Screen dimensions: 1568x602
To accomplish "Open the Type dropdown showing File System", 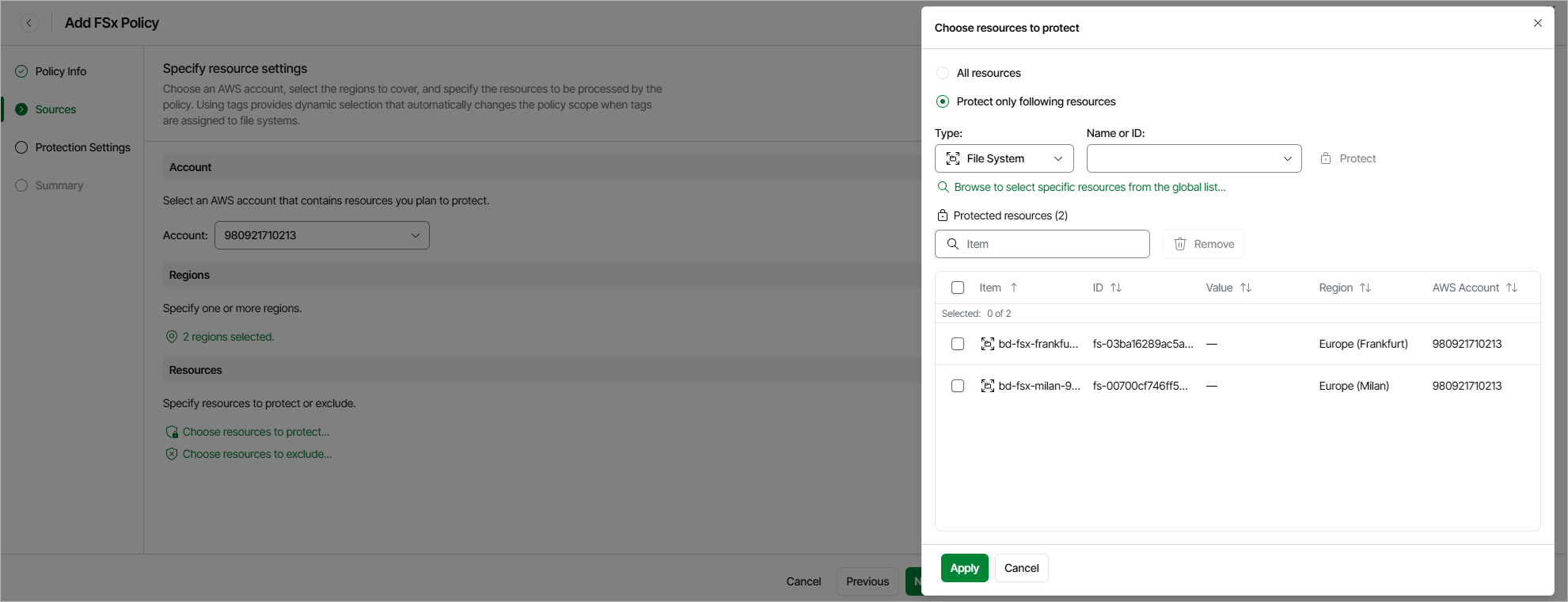I will coord(1004,158).
